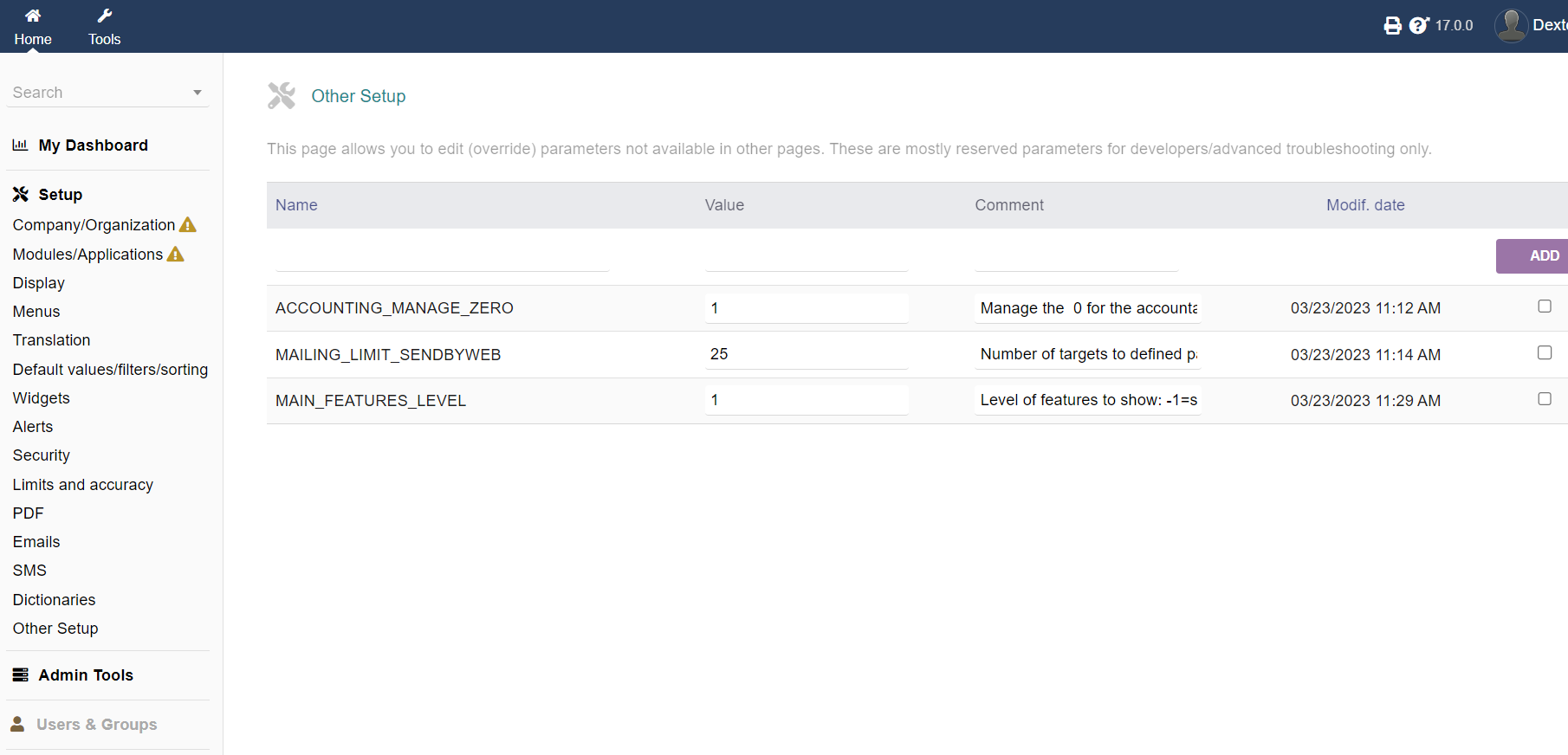Open Alerts setup page
The image size is (1568, 755).
coord(33,427)
